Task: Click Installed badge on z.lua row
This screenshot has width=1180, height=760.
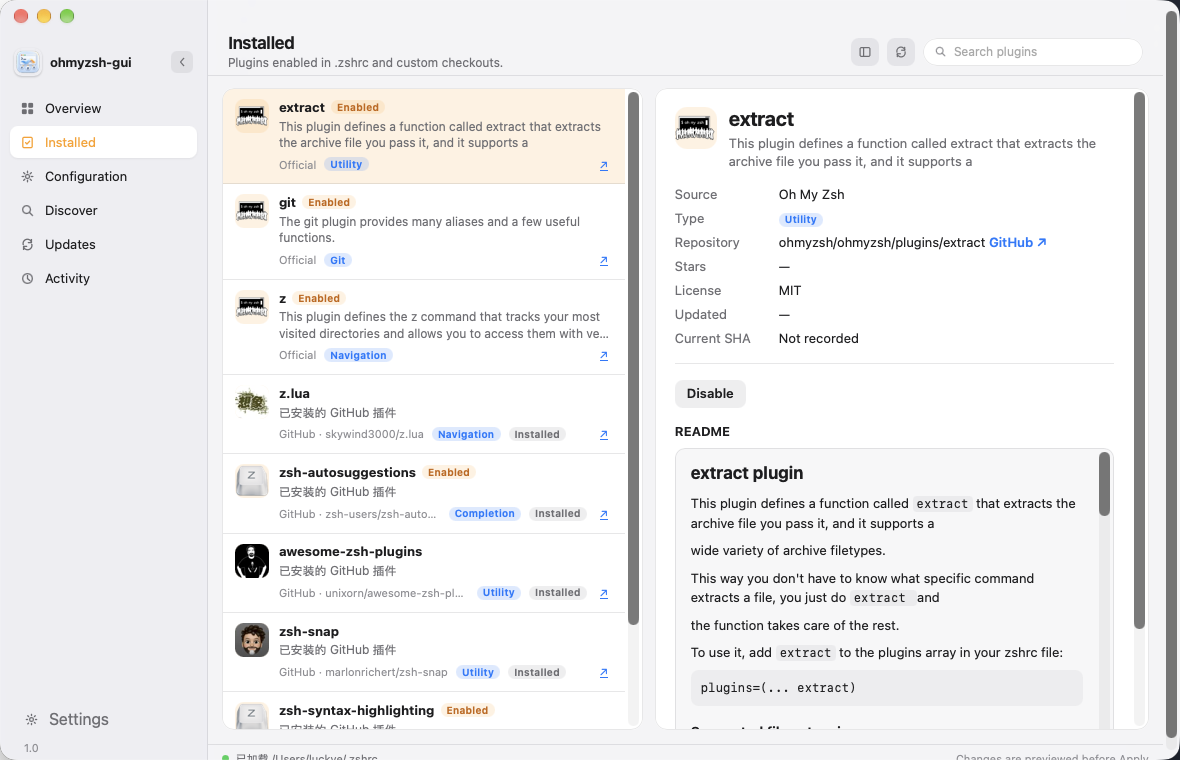Action: pos(537,434)
